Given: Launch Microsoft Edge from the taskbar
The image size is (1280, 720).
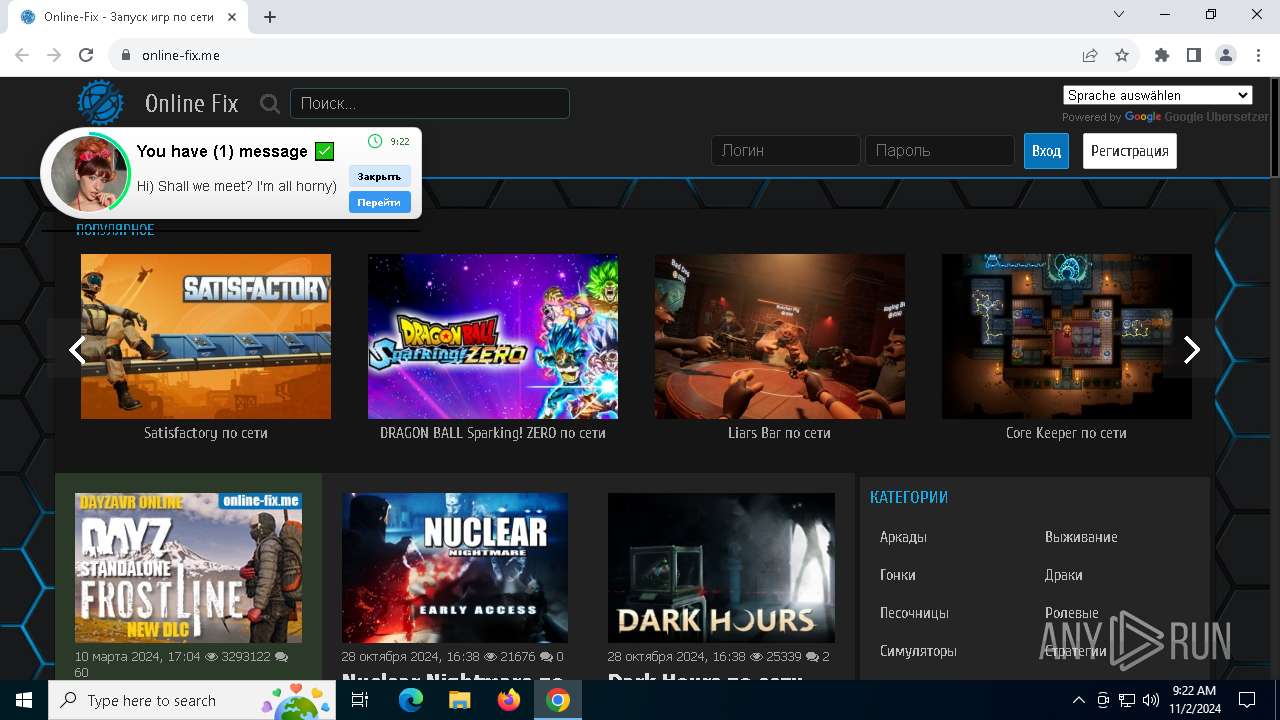Looking at the screenshot, I should [411, 700].
